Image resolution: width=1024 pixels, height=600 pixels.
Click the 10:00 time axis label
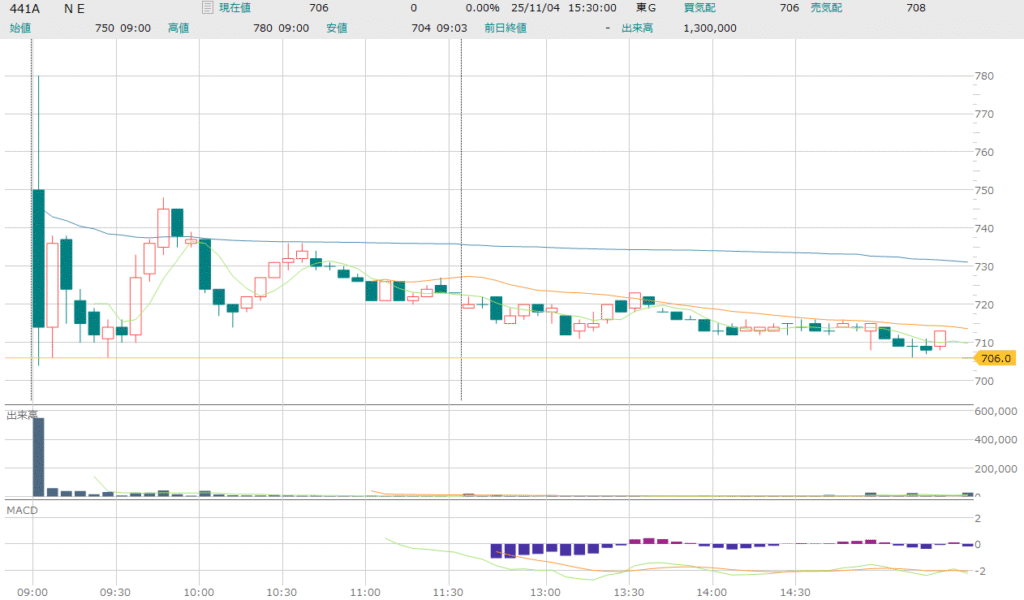click(x=199, y=591)
